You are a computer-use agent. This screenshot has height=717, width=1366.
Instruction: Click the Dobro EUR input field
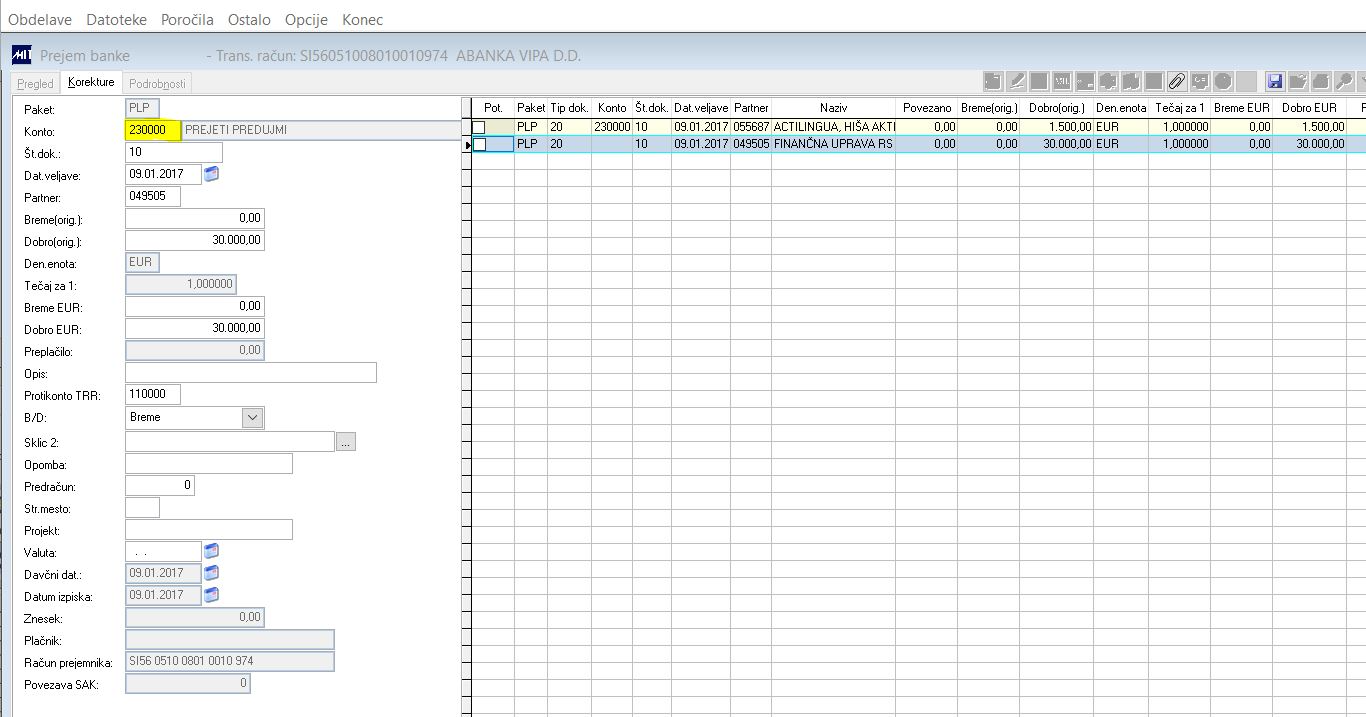(x=195, y=328)
